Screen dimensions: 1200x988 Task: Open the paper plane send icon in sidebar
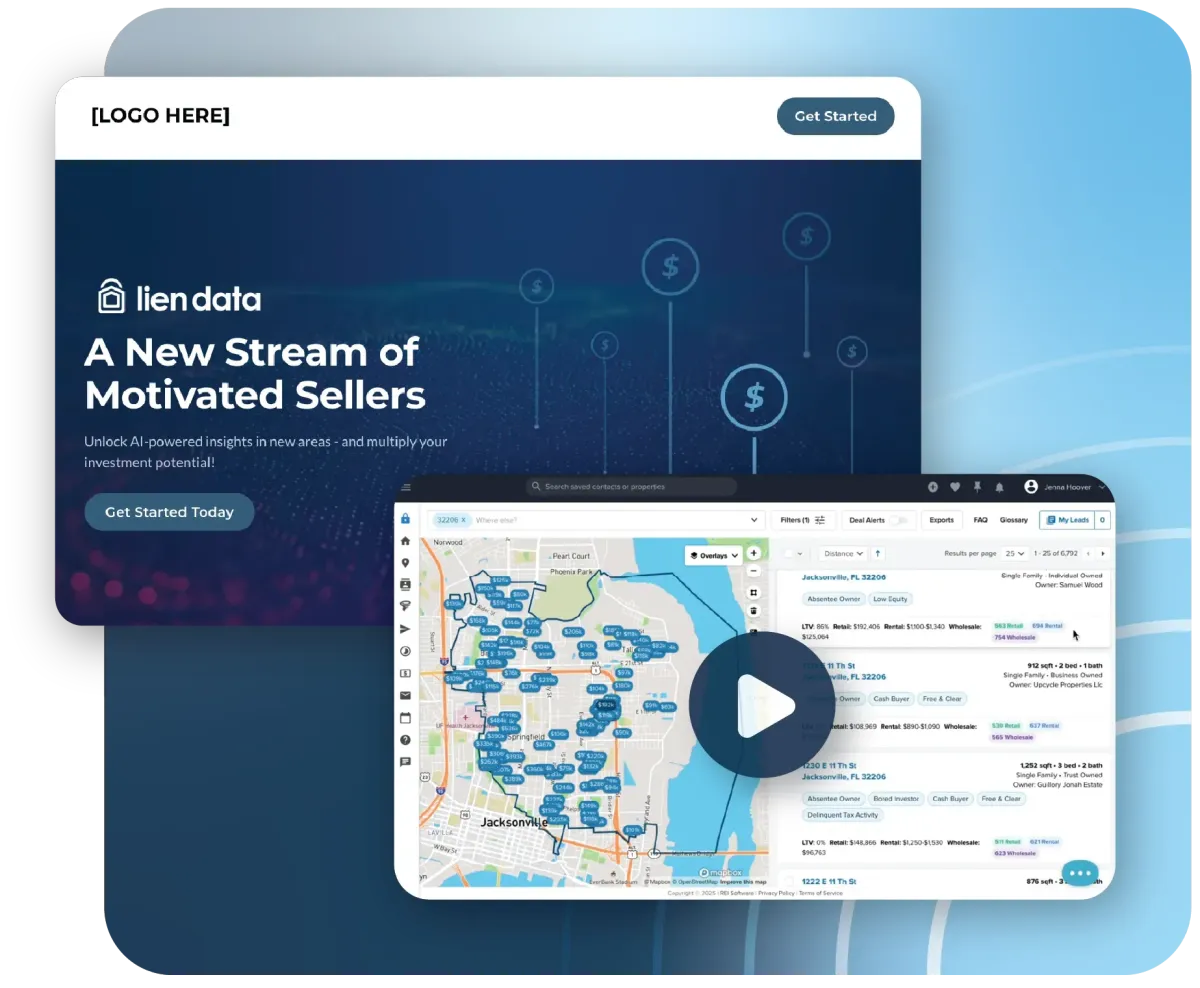click(405, 629)
